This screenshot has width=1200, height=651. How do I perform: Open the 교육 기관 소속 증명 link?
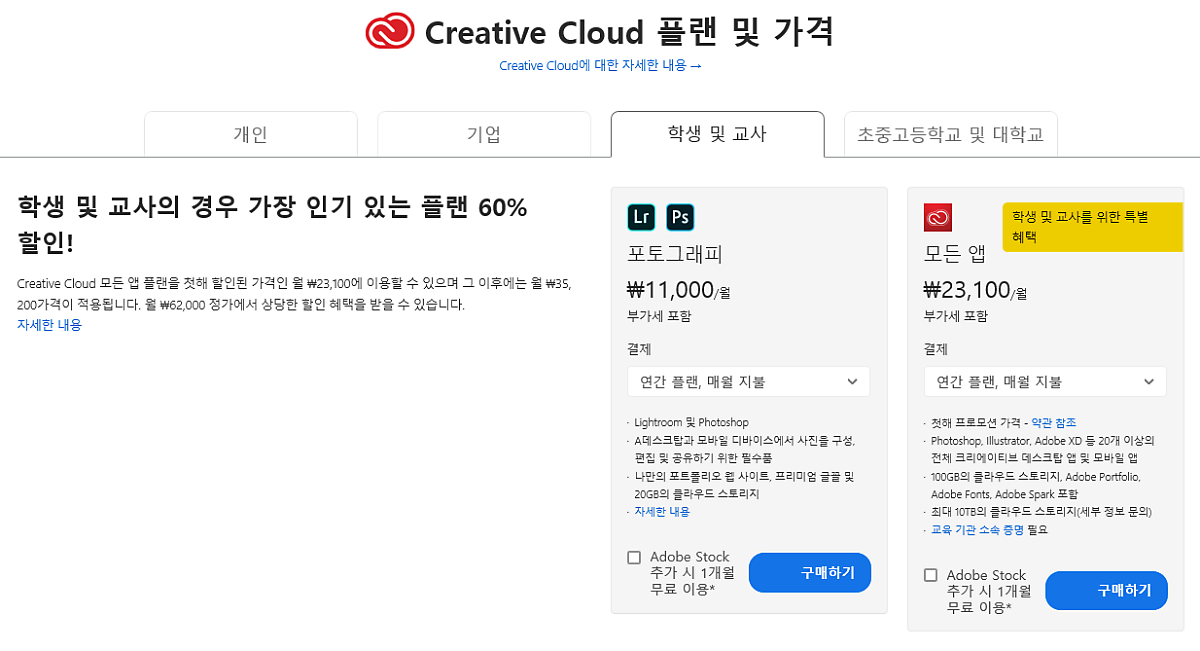click(977, 530)
